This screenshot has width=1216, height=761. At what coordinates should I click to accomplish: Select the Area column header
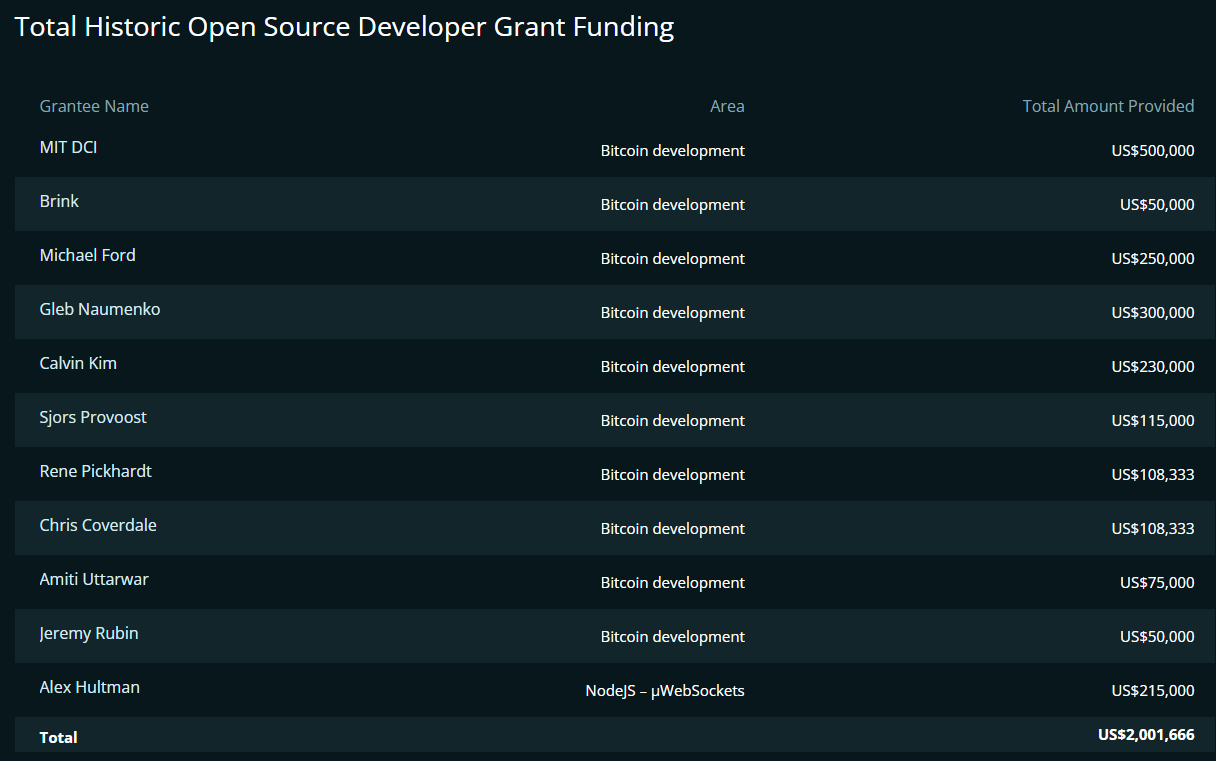727,106
